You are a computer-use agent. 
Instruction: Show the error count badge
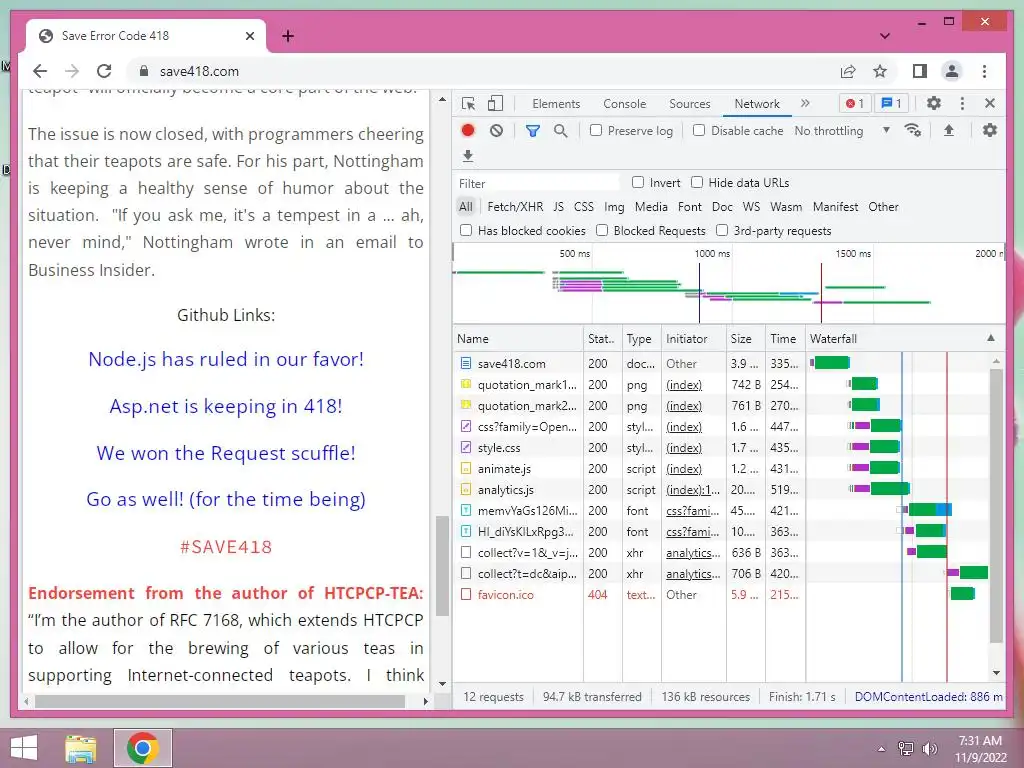[x=855, y=103]
